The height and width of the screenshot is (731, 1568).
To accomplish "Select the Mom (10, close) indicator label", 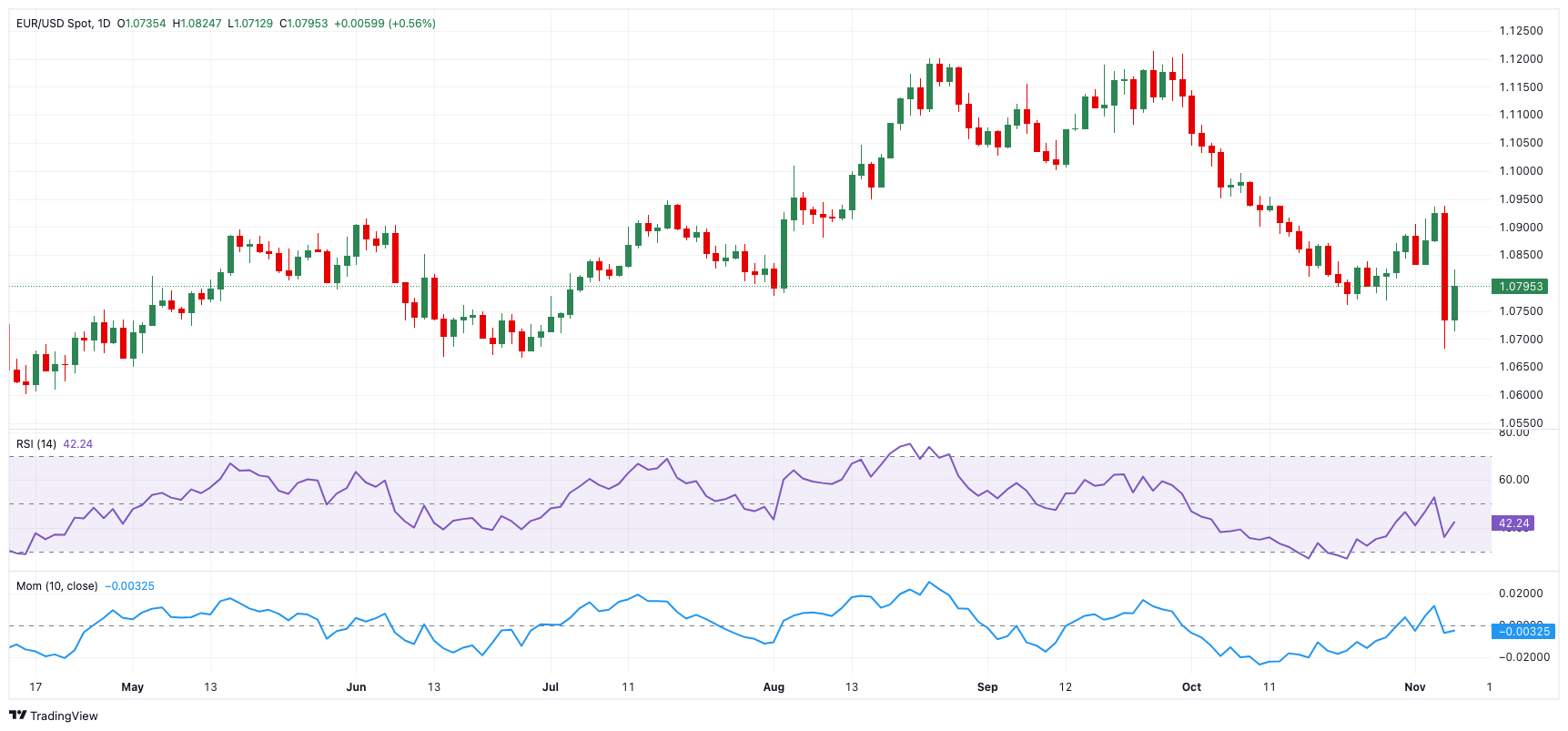I will [56, 586].
